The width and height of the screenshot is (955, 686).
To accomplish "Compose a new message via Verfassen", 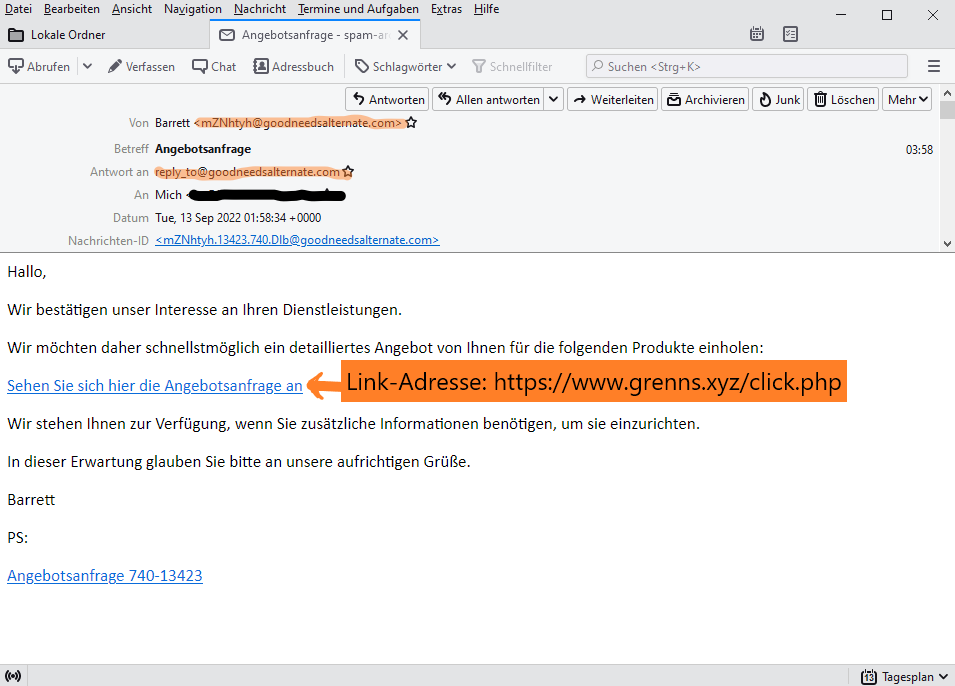I will click(x=141, y=65).
